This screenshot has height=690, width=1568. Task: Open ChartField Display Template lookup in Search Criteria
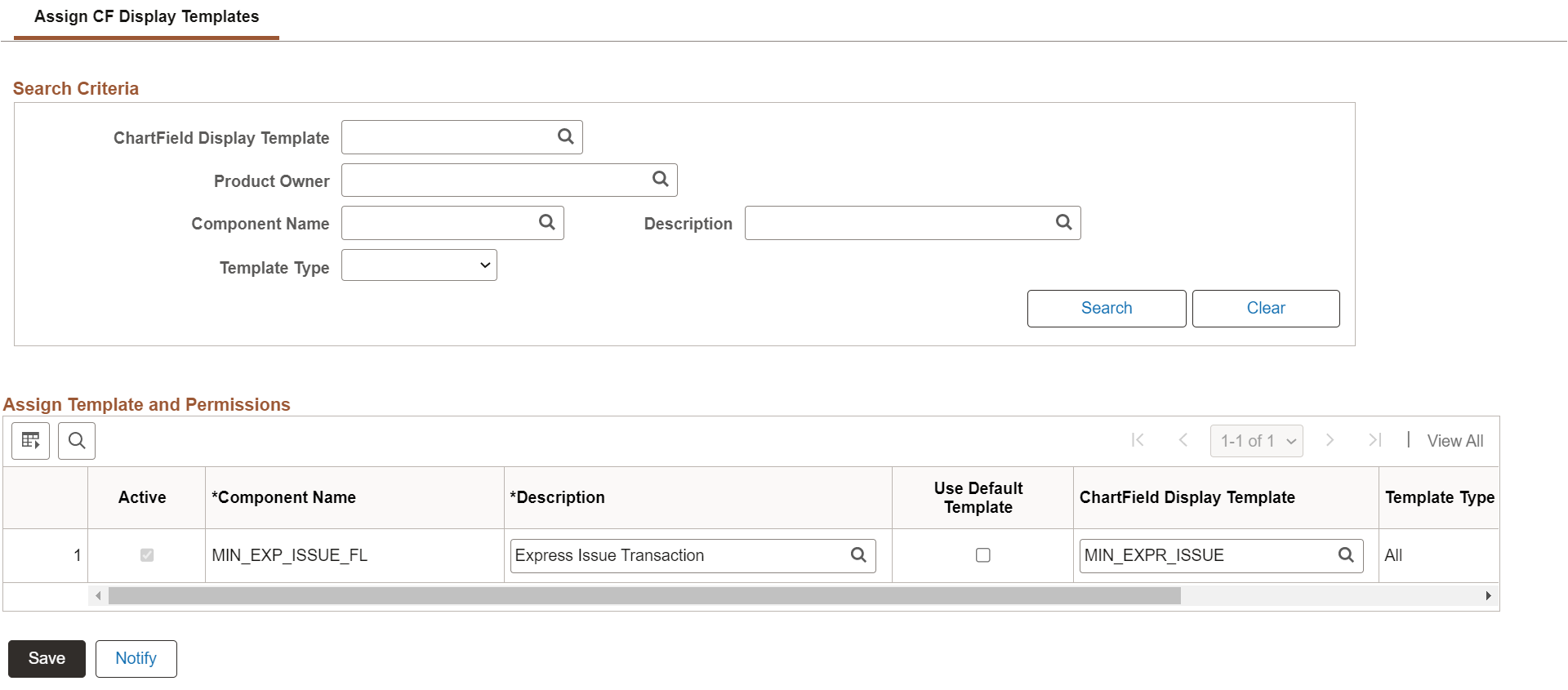(x=565, y=136)
